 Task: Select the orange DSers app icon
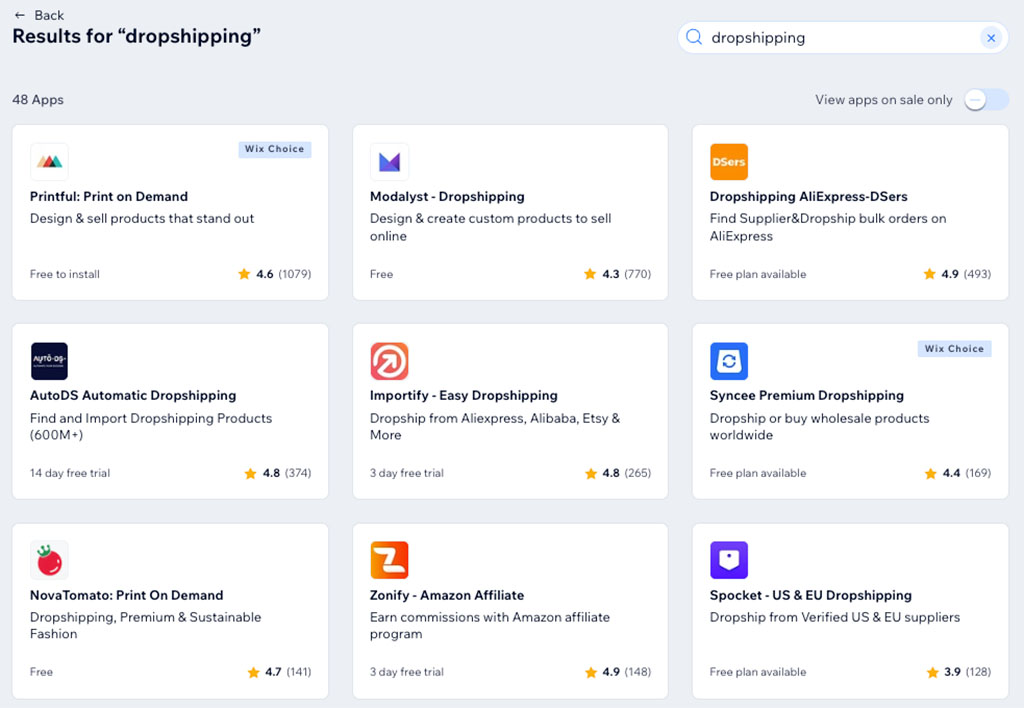pos(729,161)
